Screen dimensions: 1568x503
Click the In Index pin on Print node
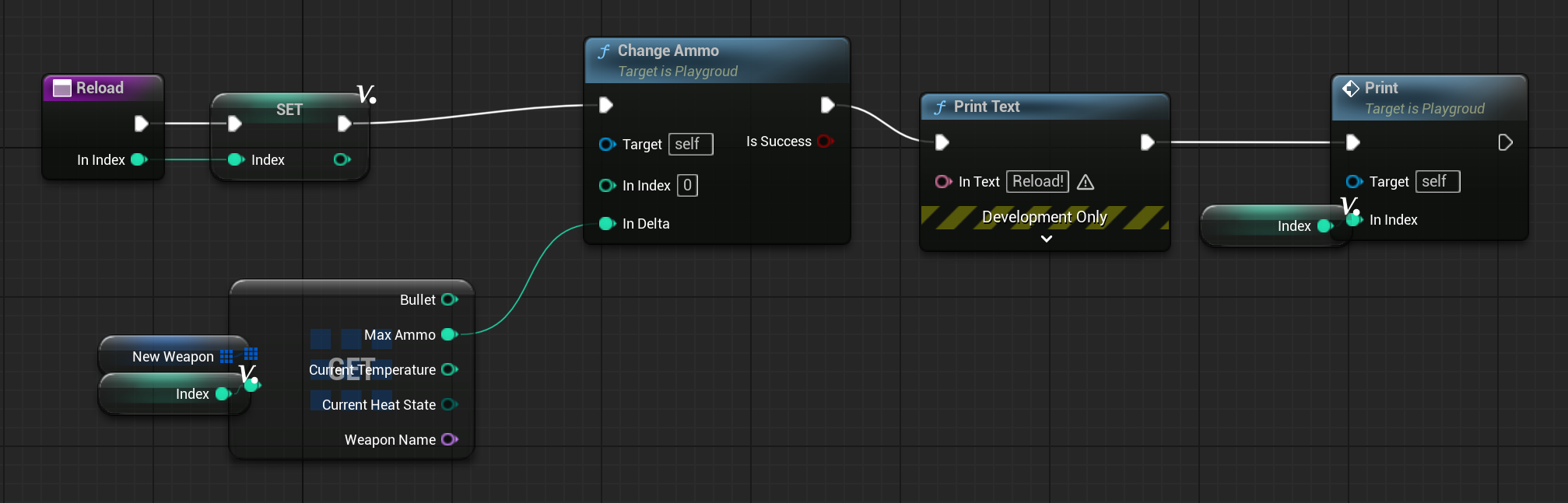coord(1354,220)
